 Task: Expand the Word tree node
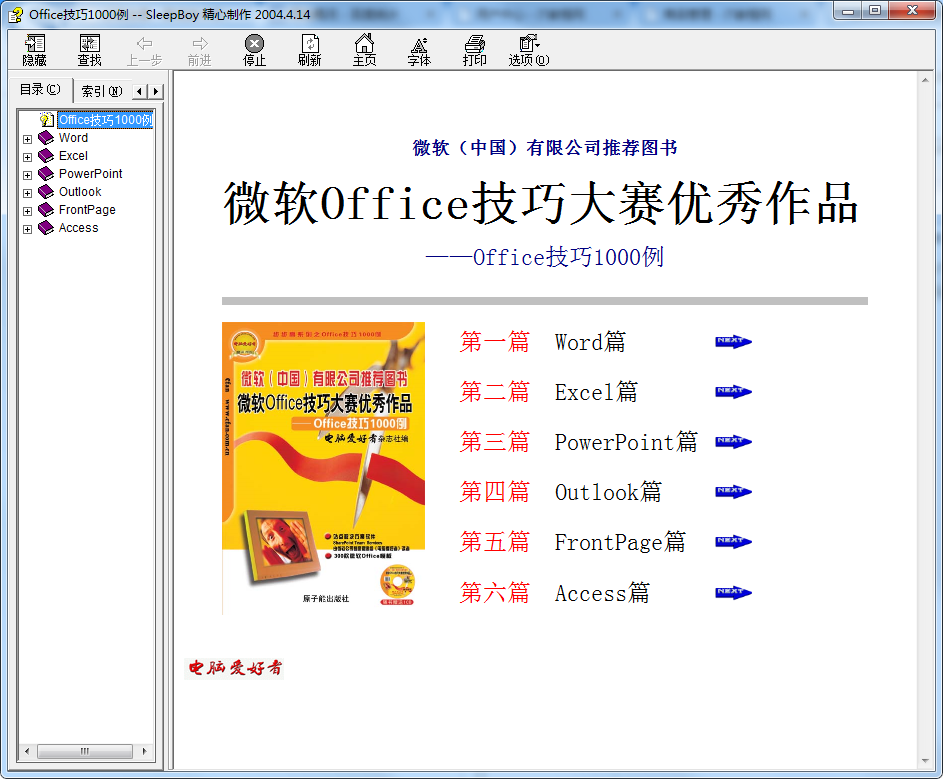tap(28, 138)
